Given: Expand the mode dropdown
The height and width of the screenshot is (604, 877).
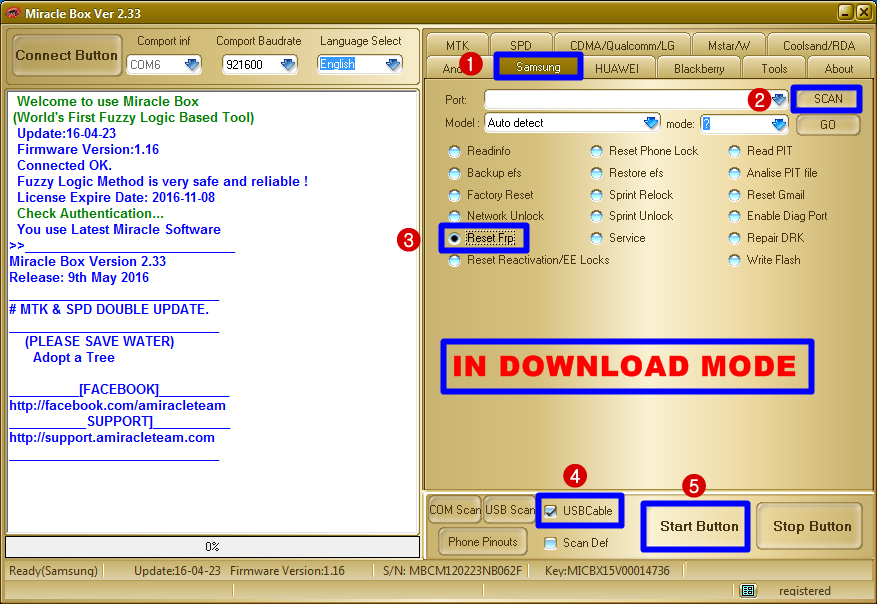Looking at the screenshot, I should pyautogui.click(x=779, y=124).
